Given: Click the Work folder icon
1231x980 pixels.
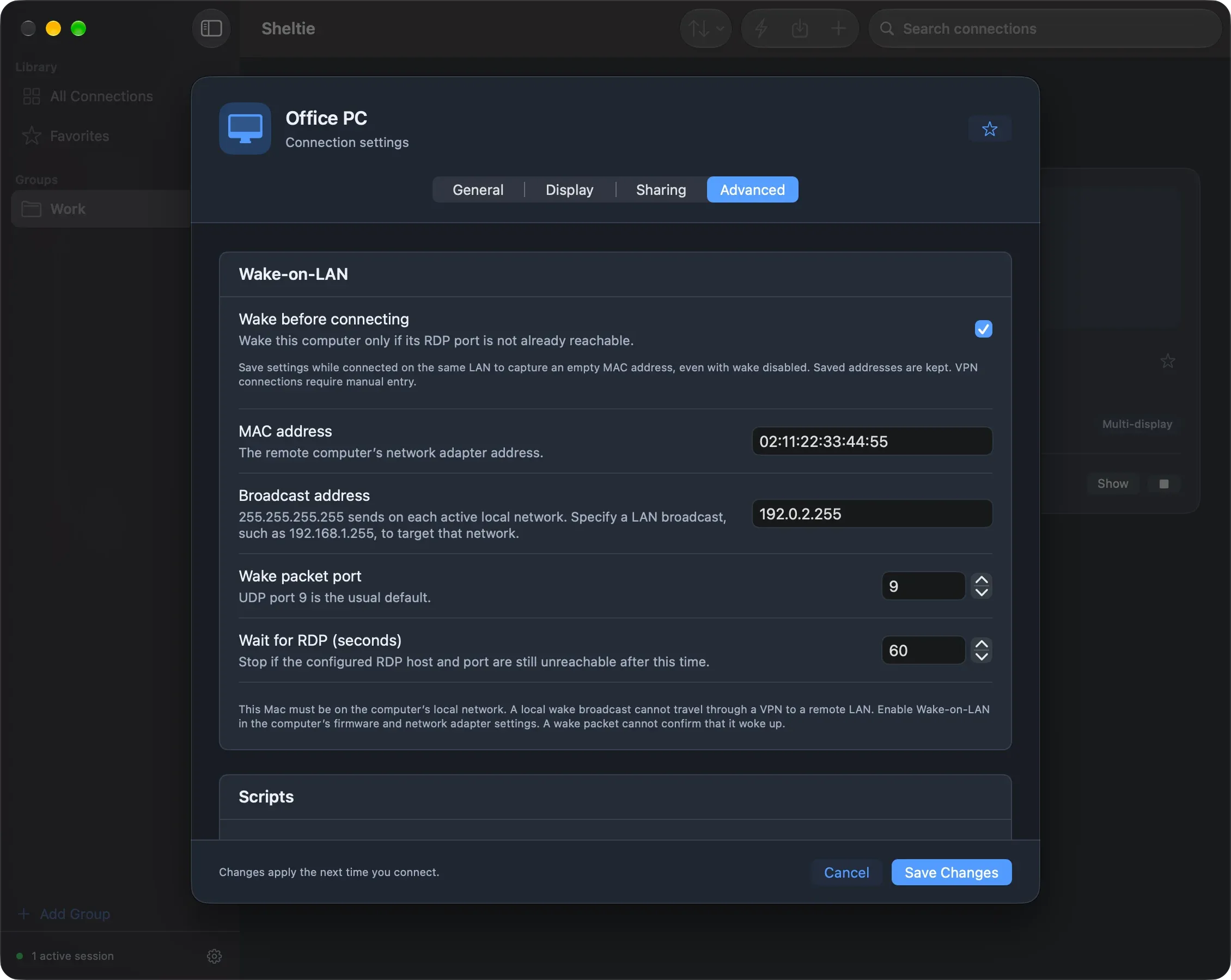Looking at the screenshot, I should click(x=32, y=209).
